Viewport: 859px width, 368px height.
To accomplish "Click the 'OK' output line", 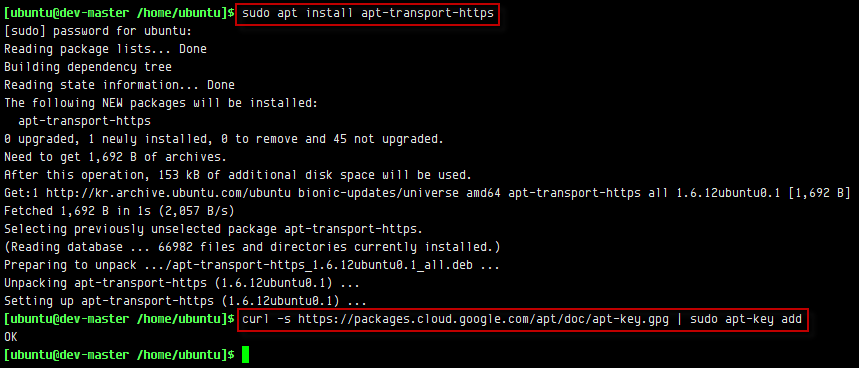I will pyautogui.click(x=10, y=337).
